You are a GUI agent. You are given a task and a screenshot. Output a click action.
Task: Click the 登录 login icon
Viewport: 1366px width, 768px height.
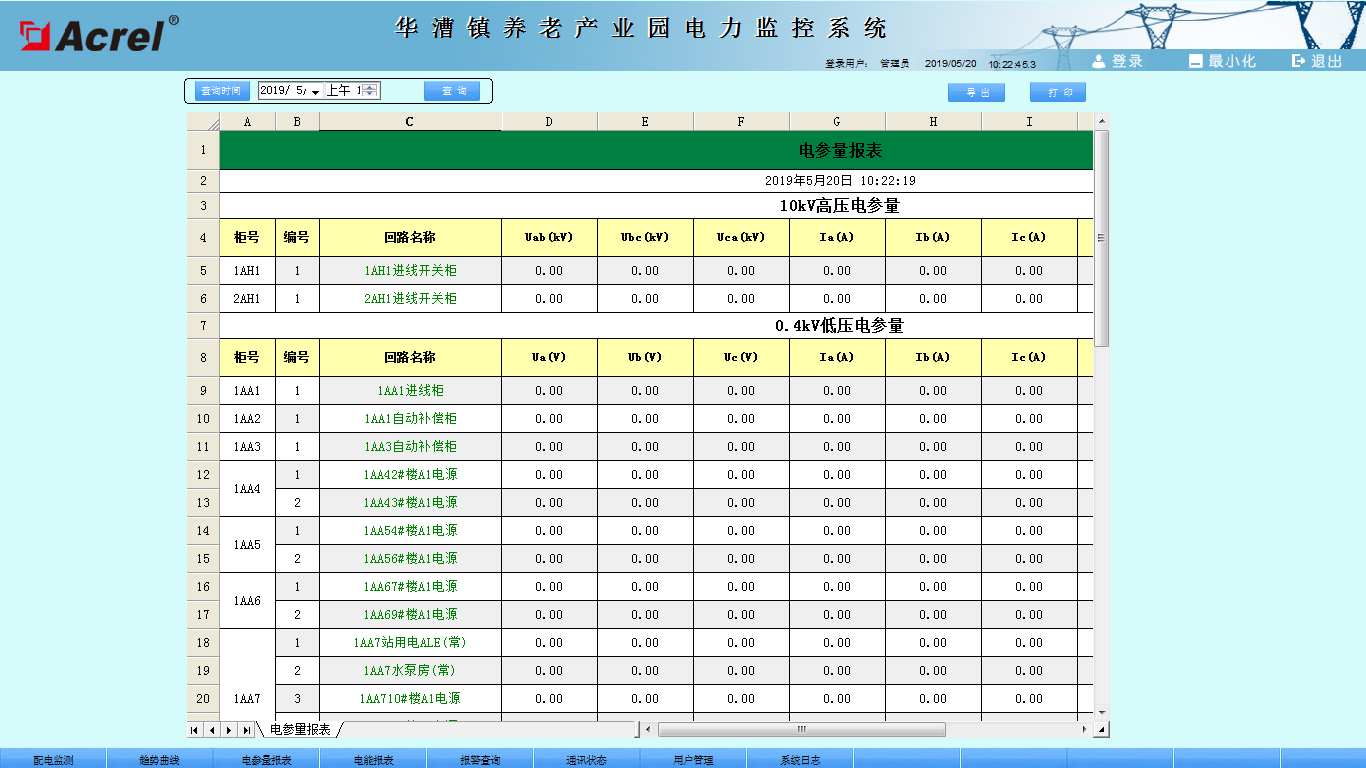(1099, 61)
